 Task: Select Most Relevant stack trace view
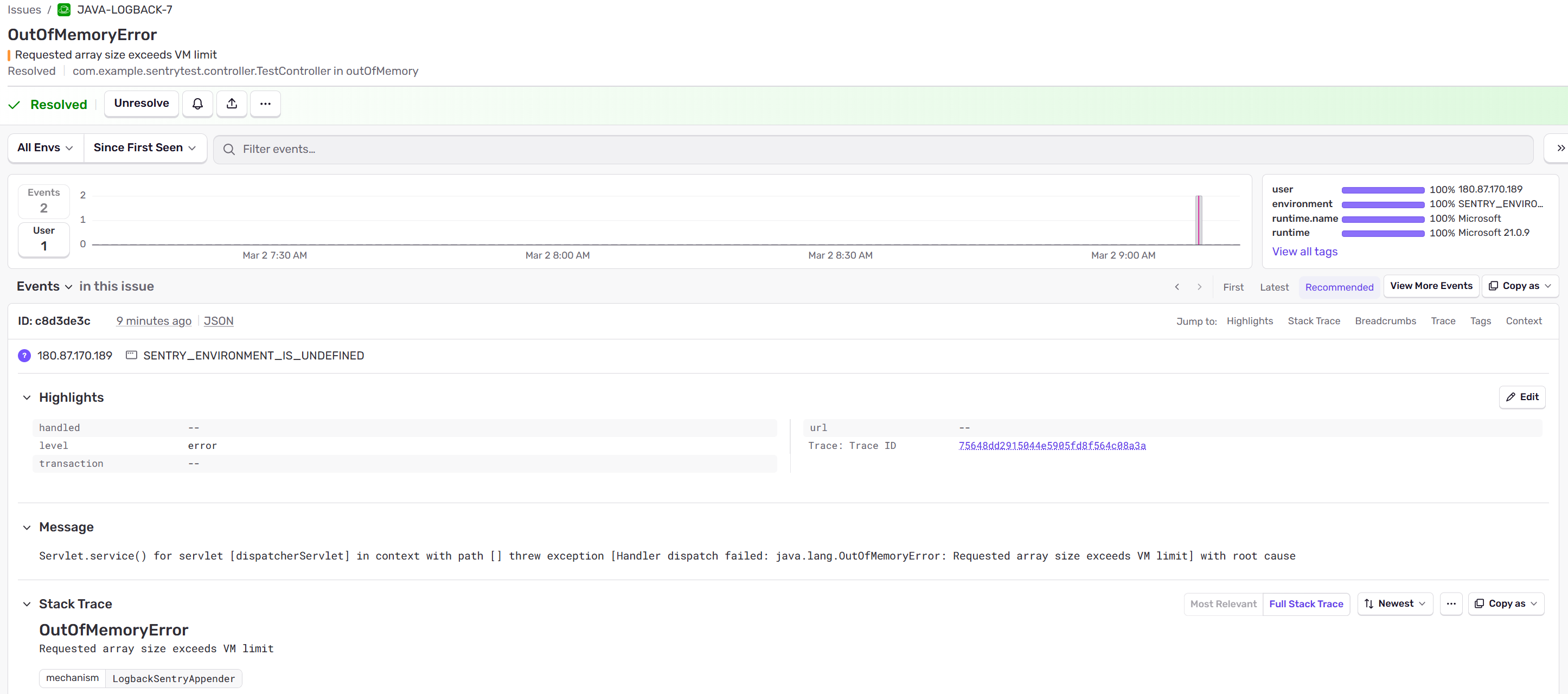[1223, 604]
